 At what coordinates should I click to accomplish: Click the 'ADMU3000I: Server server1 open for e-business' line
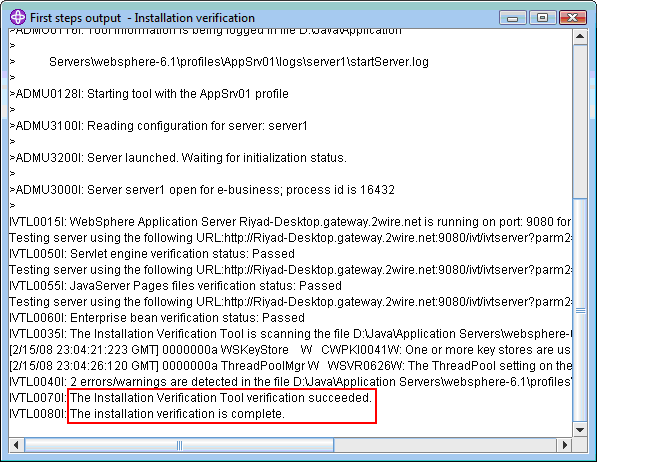pyautogui.click(x=202, y=190)
